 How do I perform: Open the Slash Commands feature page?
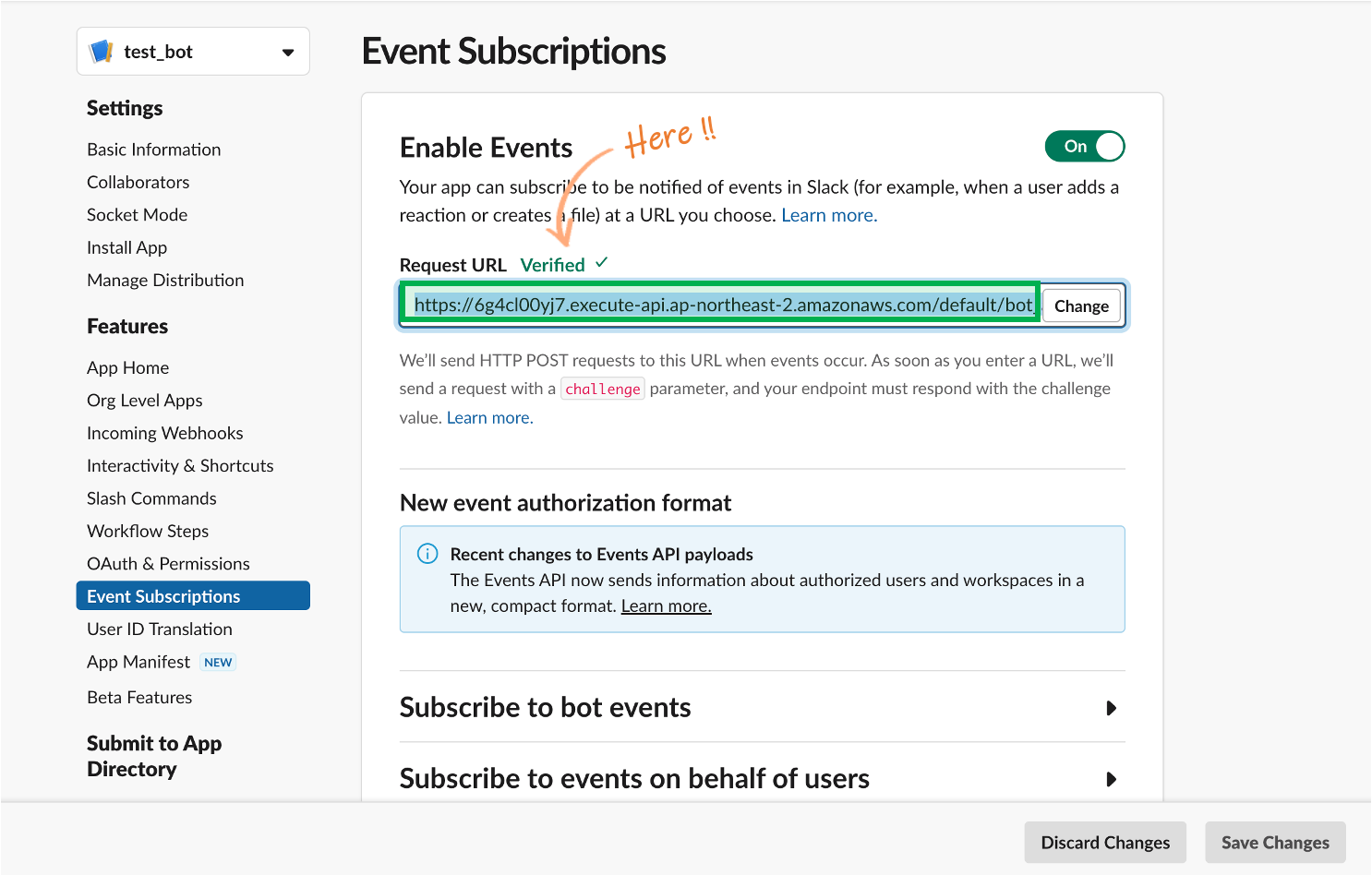click(x=151, y=498)
